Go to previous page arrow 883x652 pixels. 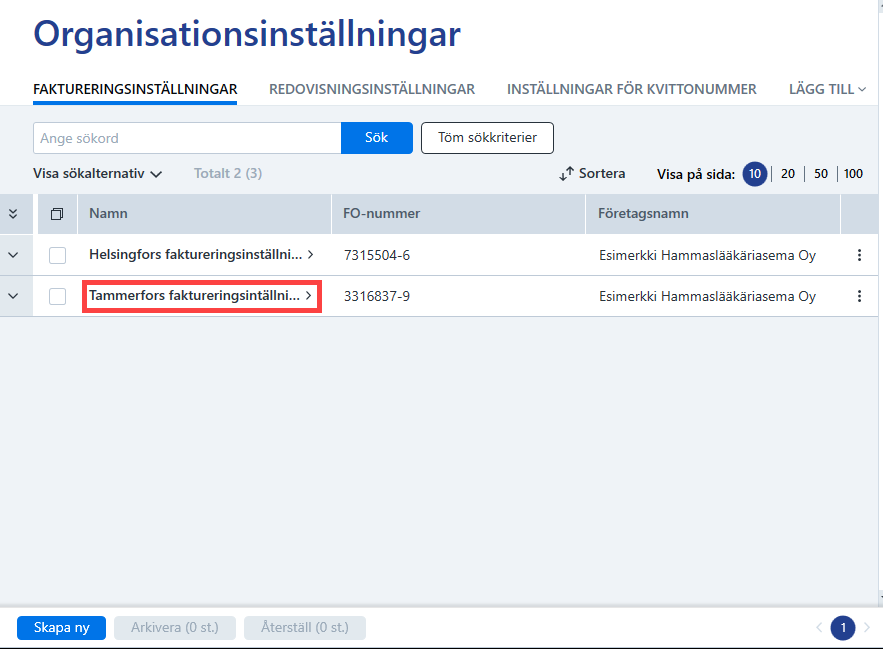point(819,628)
